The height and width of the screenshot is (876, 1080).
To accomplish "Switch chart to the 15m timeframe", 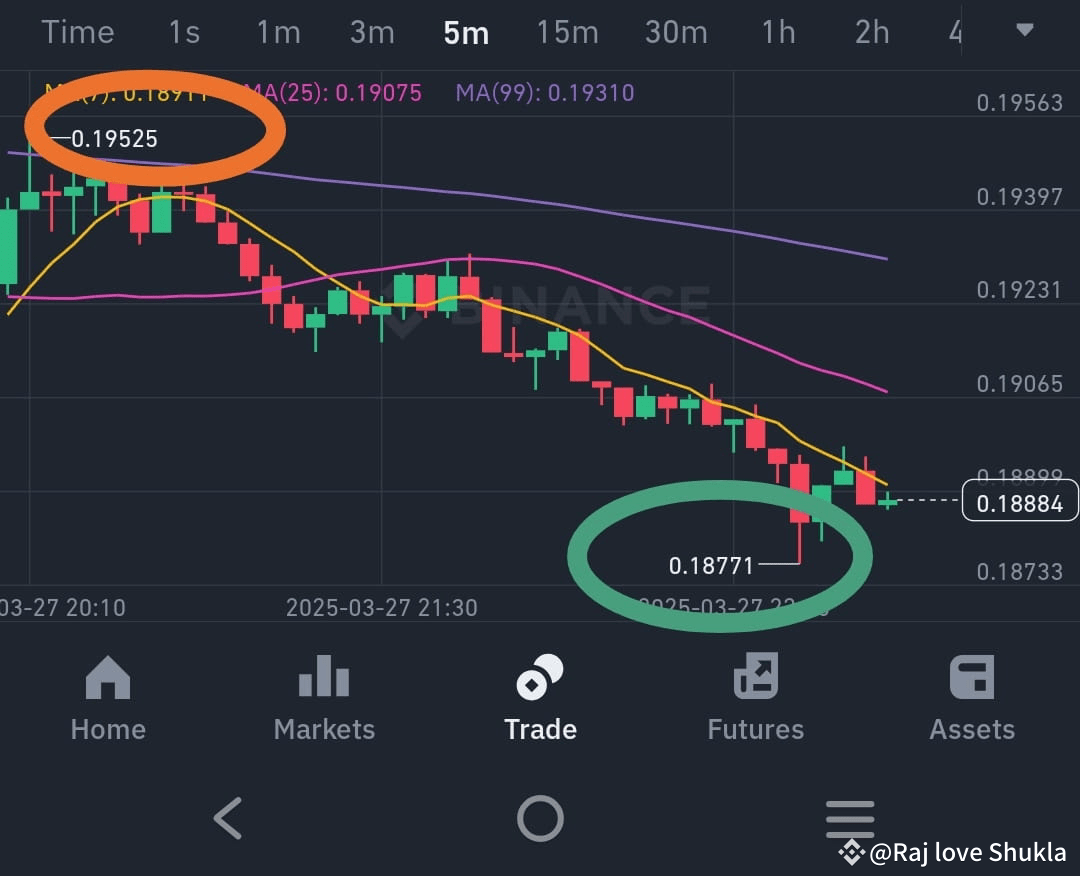I will point(567,33).
